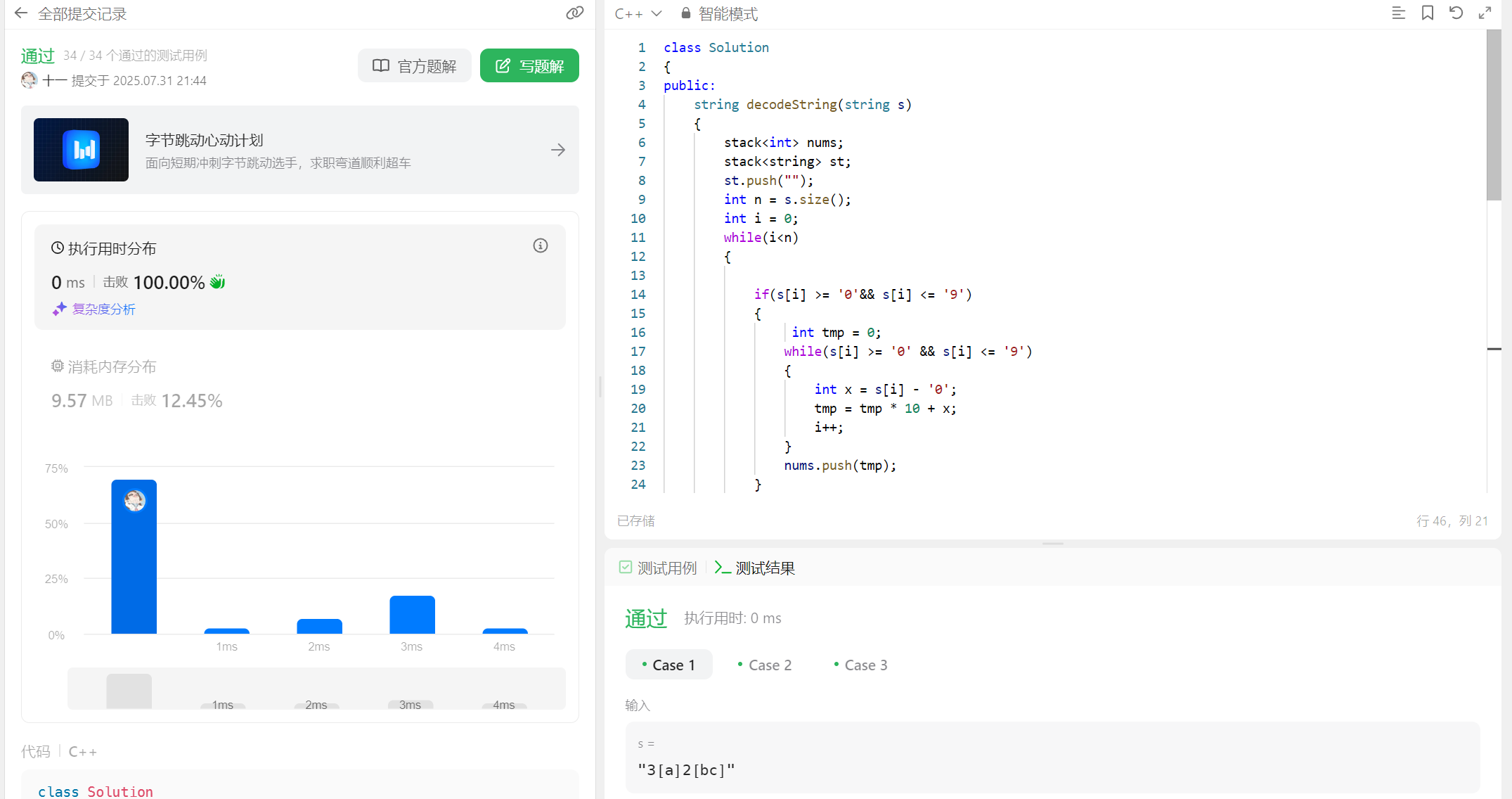This screenshot has height=799, width=1512.
Task: Open the runtime distribution info icon
Action: [540, 245]
